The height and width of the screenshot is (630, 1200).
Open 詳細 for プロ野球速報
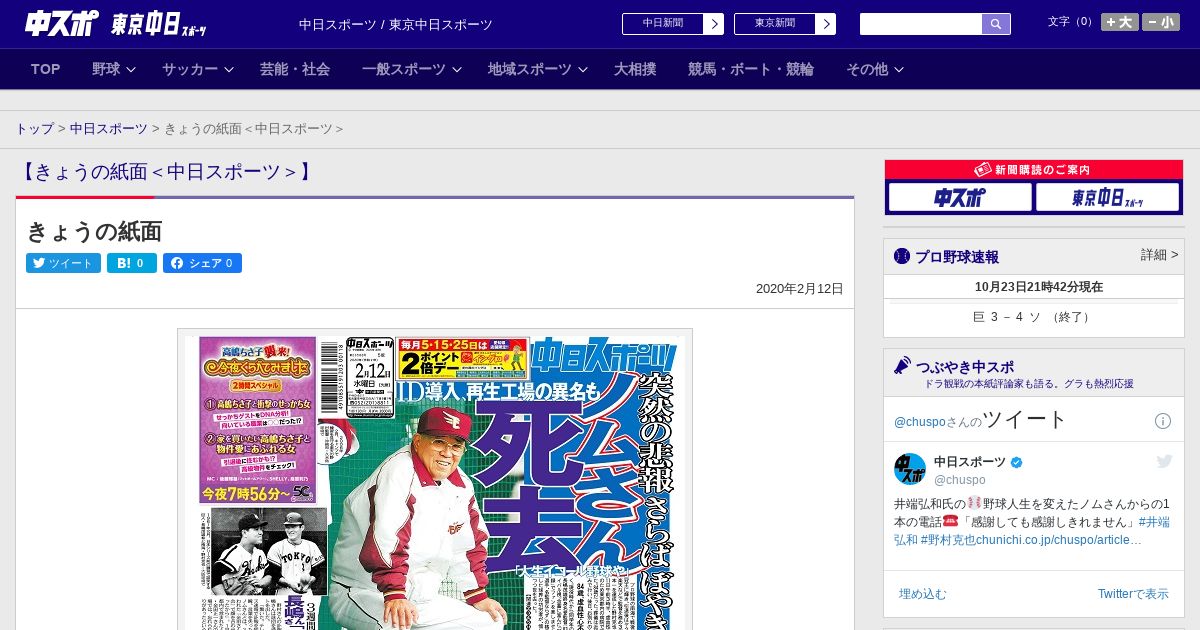click(x=1159, y=255)
